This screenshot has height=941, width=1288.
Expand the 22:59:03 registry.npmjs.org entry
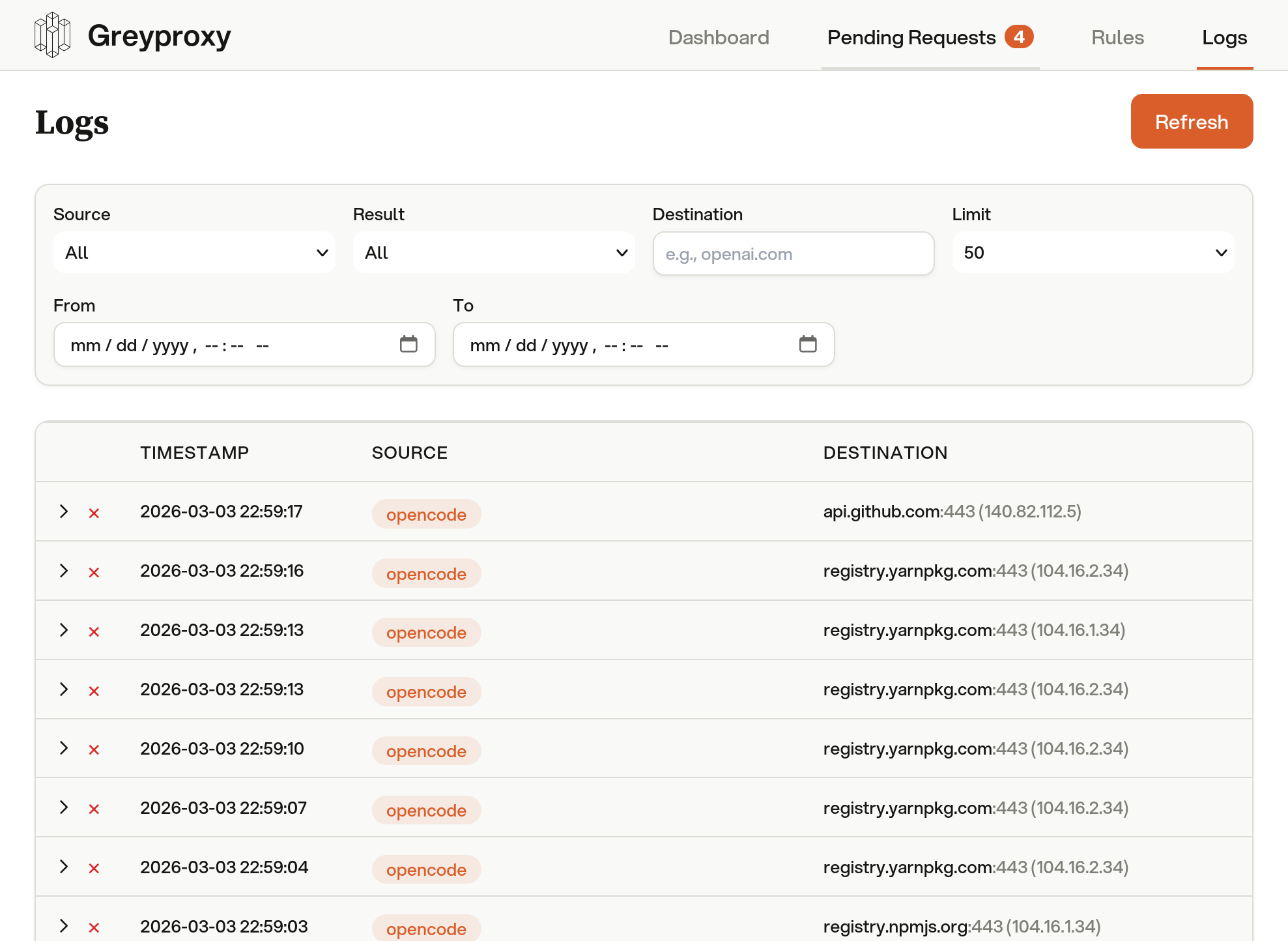pyautogui.click(x=63, y=926)
